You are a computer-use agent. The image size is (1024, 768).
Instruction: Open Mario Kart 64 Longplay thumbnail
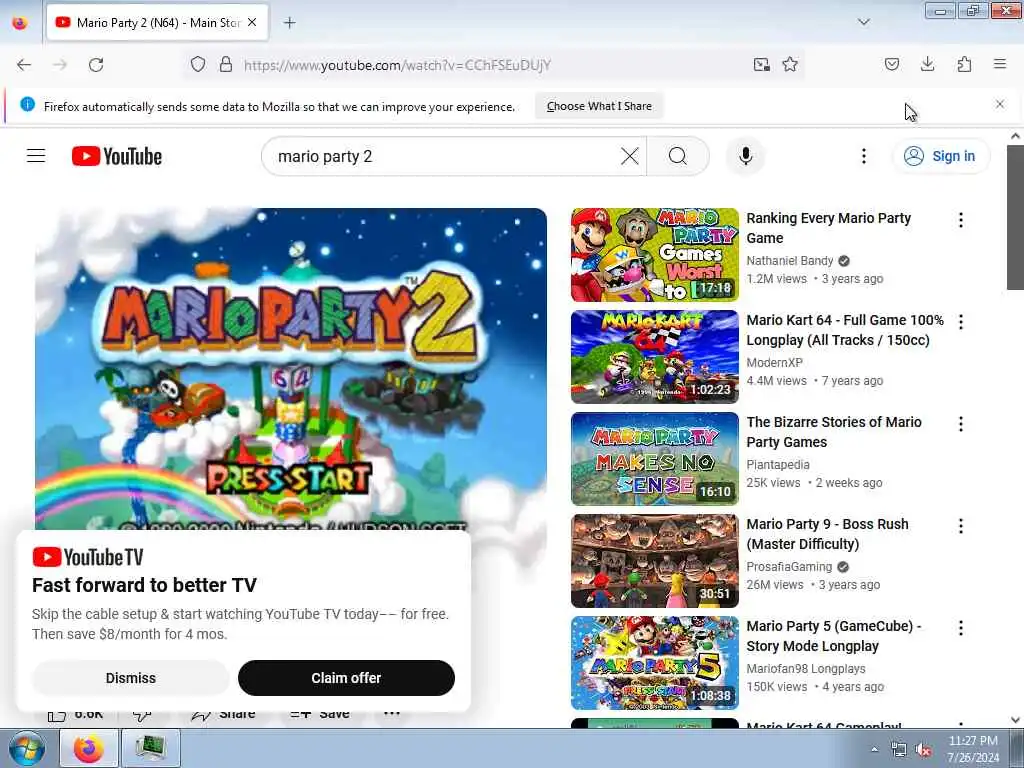pyautogui.click(x=654, y=357)
